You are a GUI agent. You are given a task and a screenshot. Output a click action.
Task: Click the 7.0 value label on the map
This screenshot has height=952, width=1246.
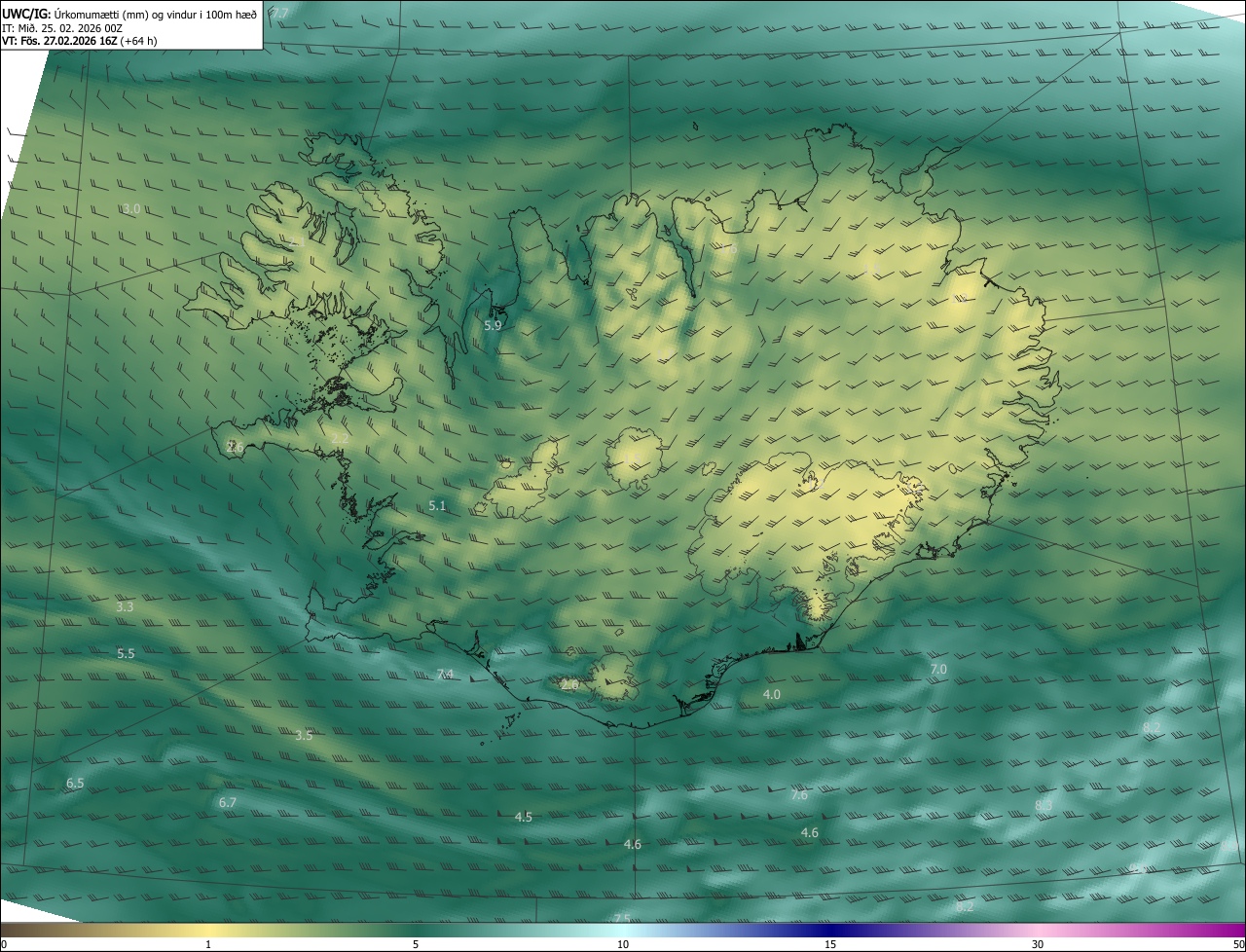click(x=938, y=669)
